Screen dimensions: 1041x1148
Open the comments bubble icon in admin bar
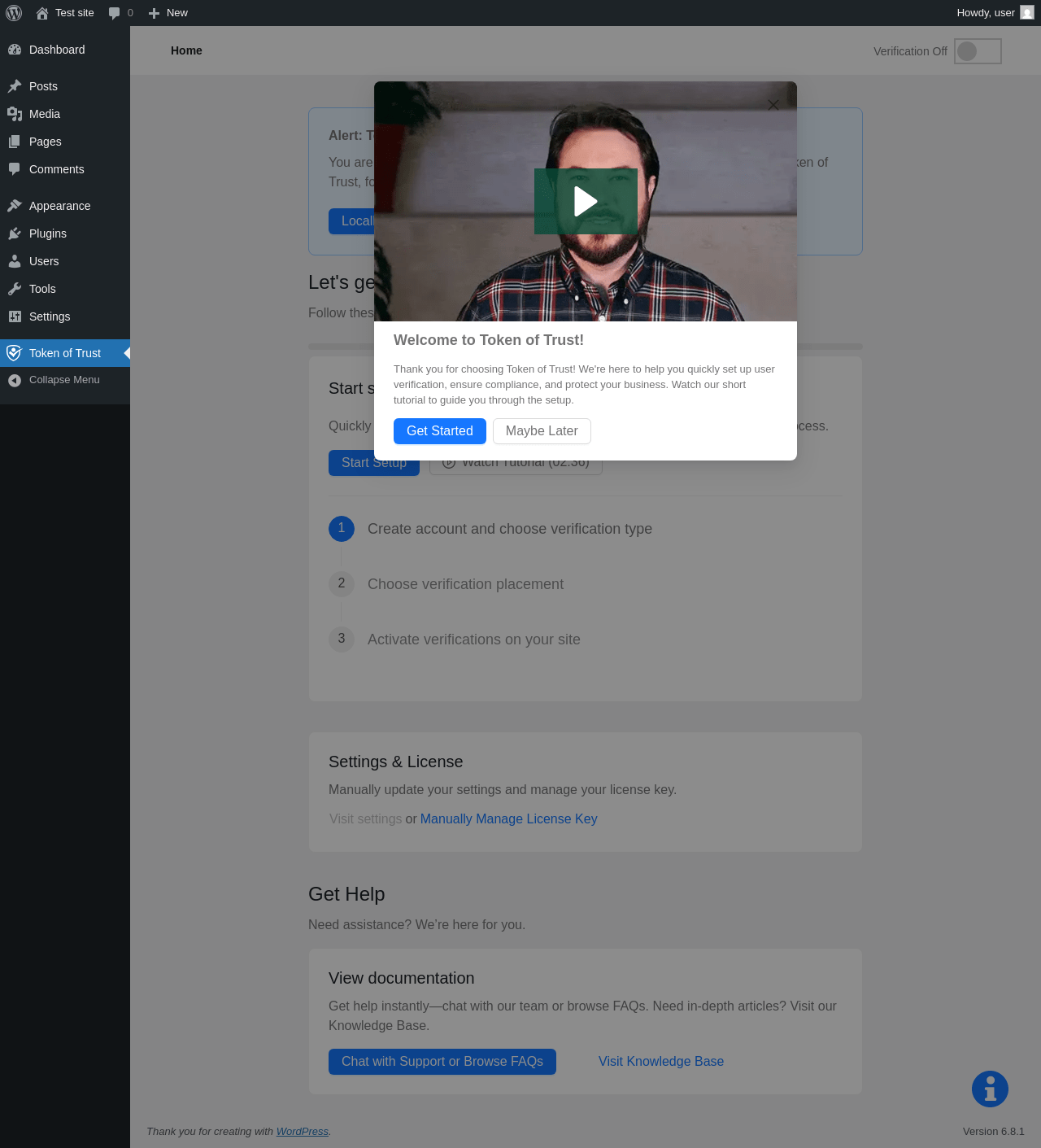click(115, 13)
